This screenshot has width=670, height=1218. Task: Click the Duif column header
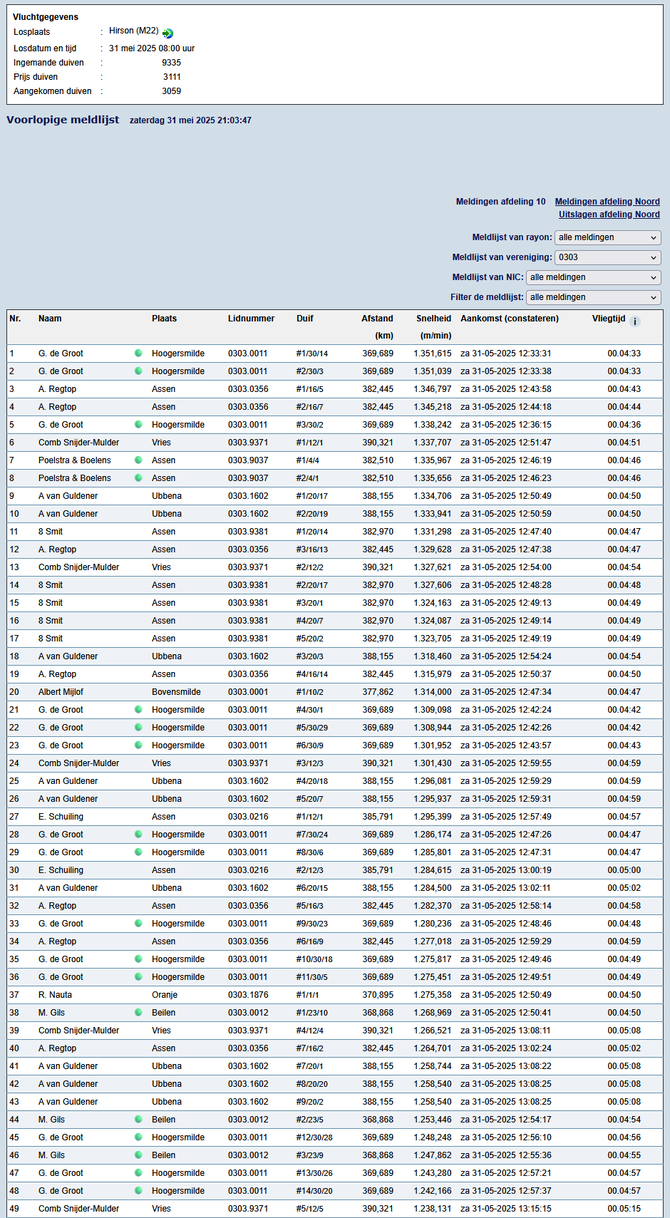[x=305, y=318]
